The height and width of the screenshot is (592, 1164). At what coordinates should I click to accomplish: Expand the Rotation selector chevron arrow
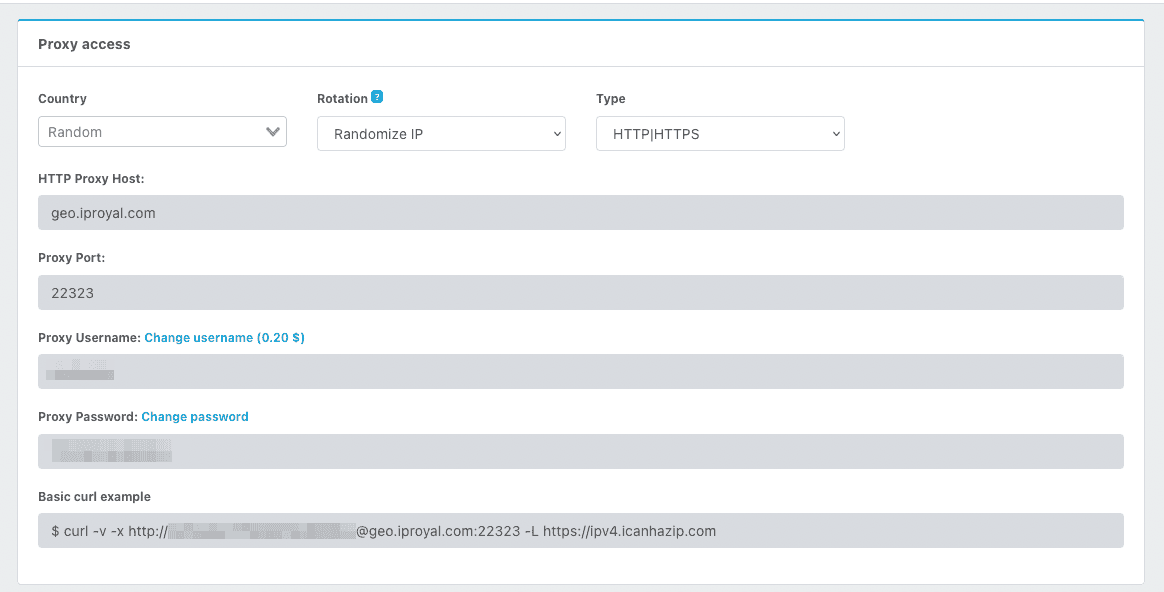tap(556, 133)
